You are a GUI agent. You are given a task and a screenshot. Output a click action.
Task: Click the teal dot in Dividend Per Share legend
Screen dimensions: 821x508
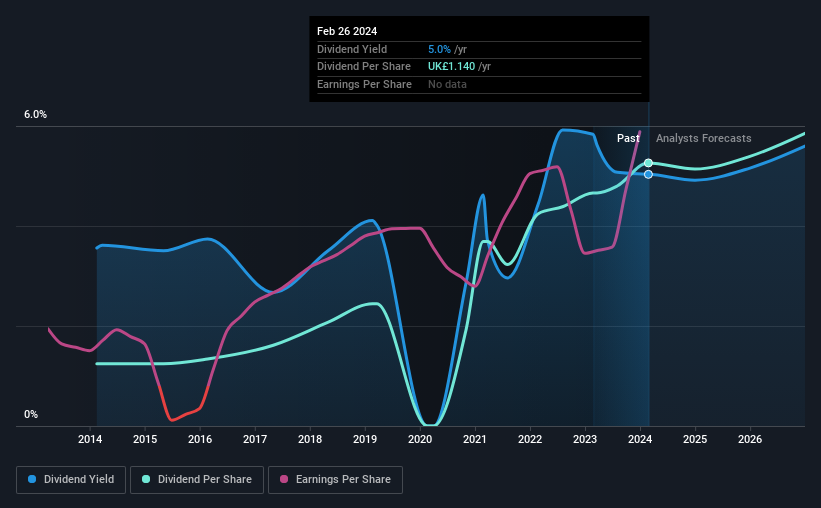point(146,479)
